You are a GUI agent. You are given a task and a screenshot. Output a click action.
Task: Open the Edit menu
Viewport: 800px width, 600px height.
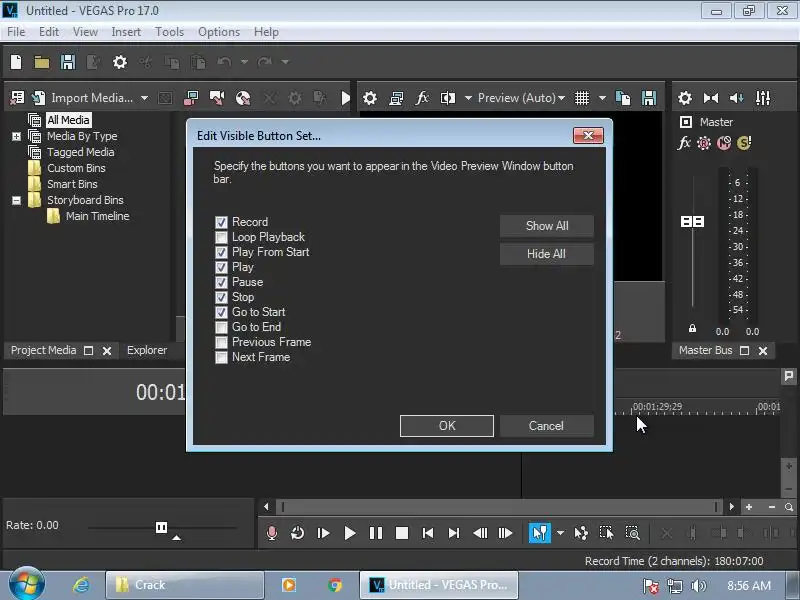[x=48, y=32]
